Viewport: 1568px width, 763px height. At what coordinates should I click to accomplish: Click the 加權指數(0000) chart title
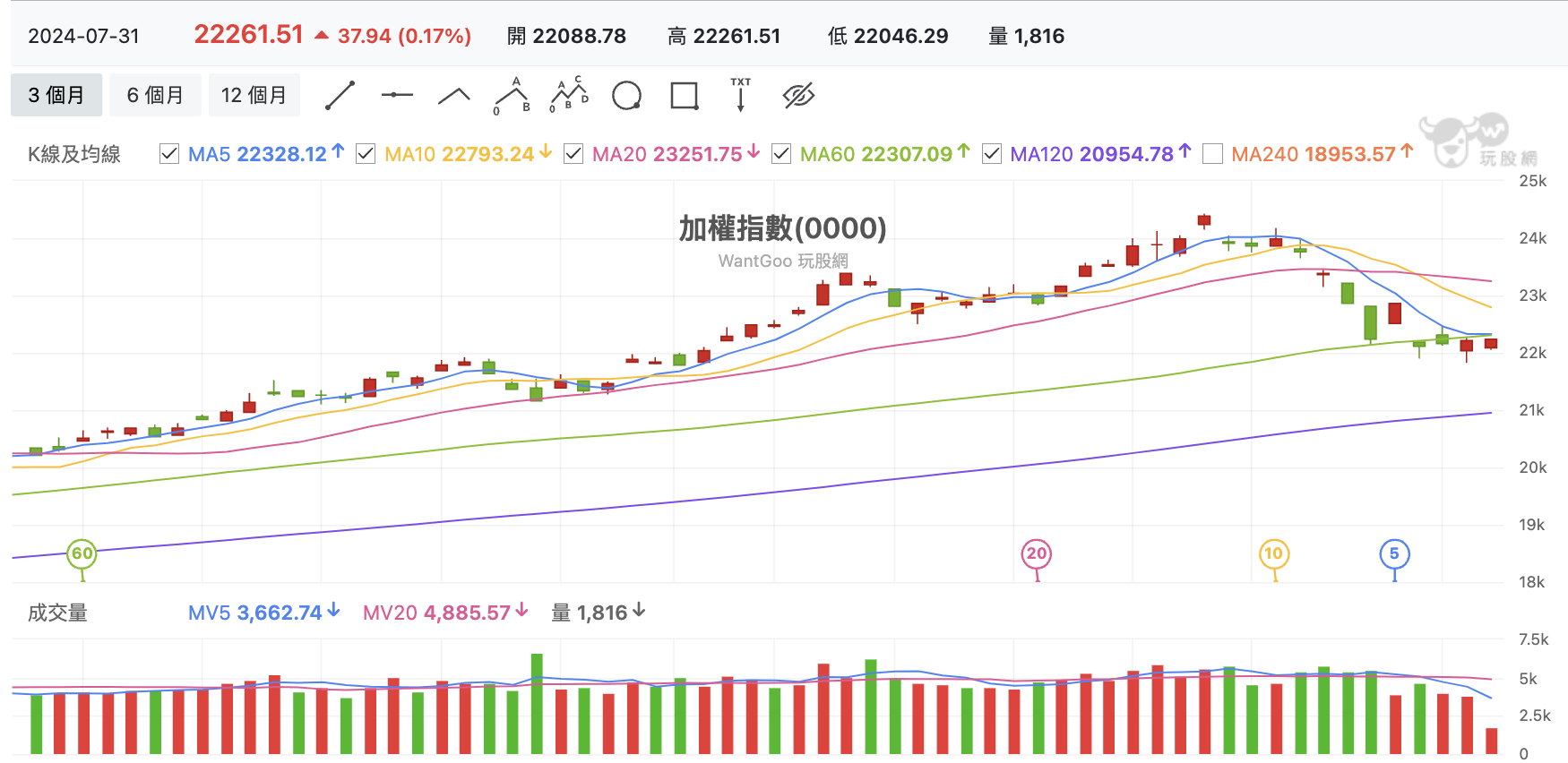tap(782, 228)
